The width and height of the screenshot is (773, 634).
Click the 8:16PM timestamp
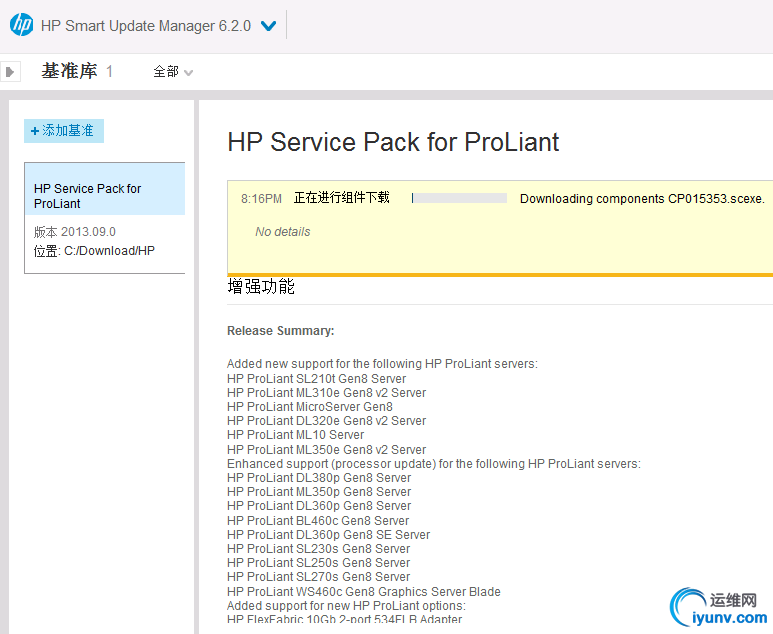click(x=261, y=199)
